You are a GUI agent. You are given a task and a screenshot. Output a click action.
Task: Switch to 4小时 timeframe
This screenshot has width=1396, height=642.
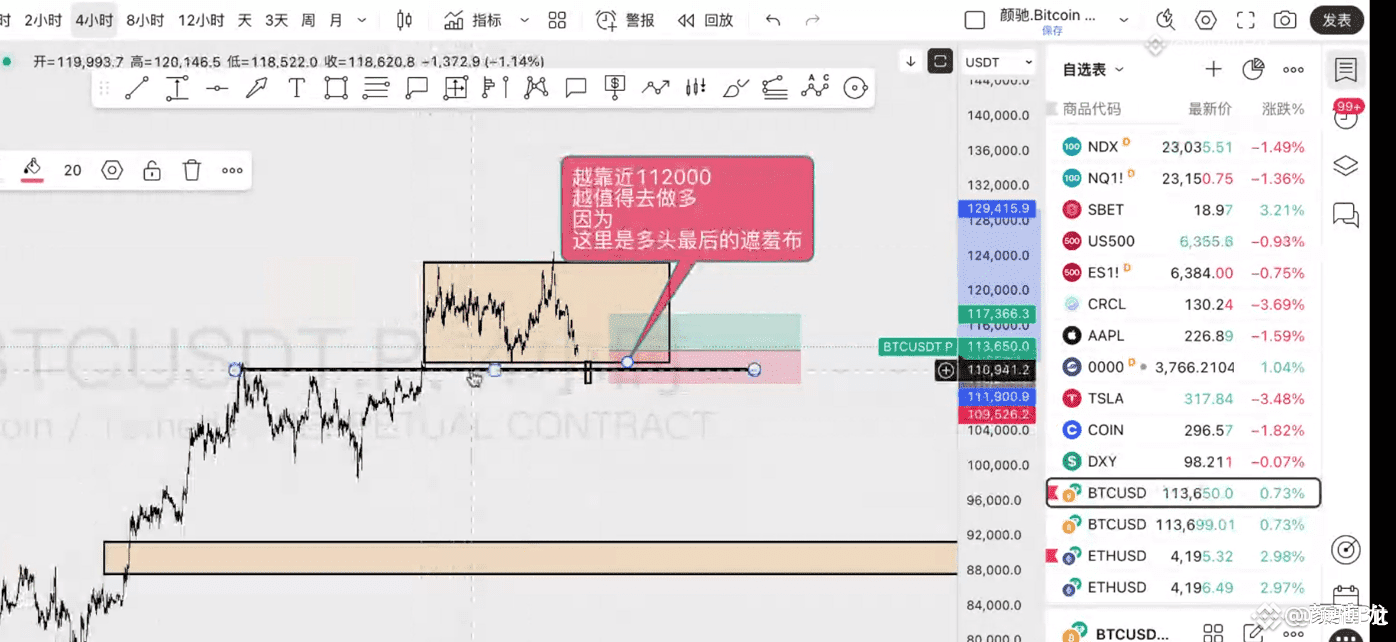pos(93,20)
